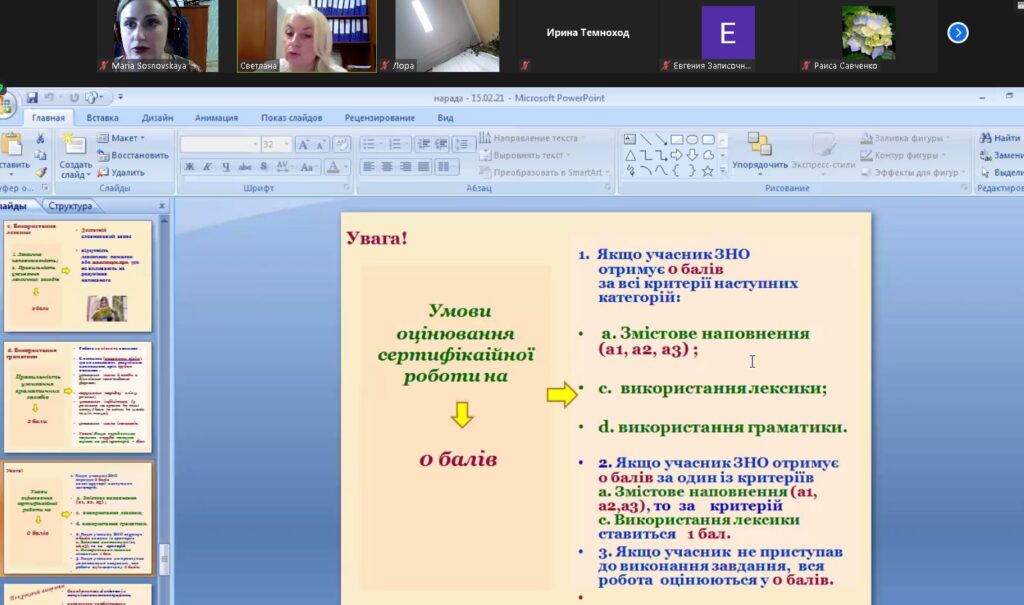Image resolution: width=1024 pixels, height=605 pixels.
Task: Switch to the Вставка ribbon tab
Action: [103, 118]
